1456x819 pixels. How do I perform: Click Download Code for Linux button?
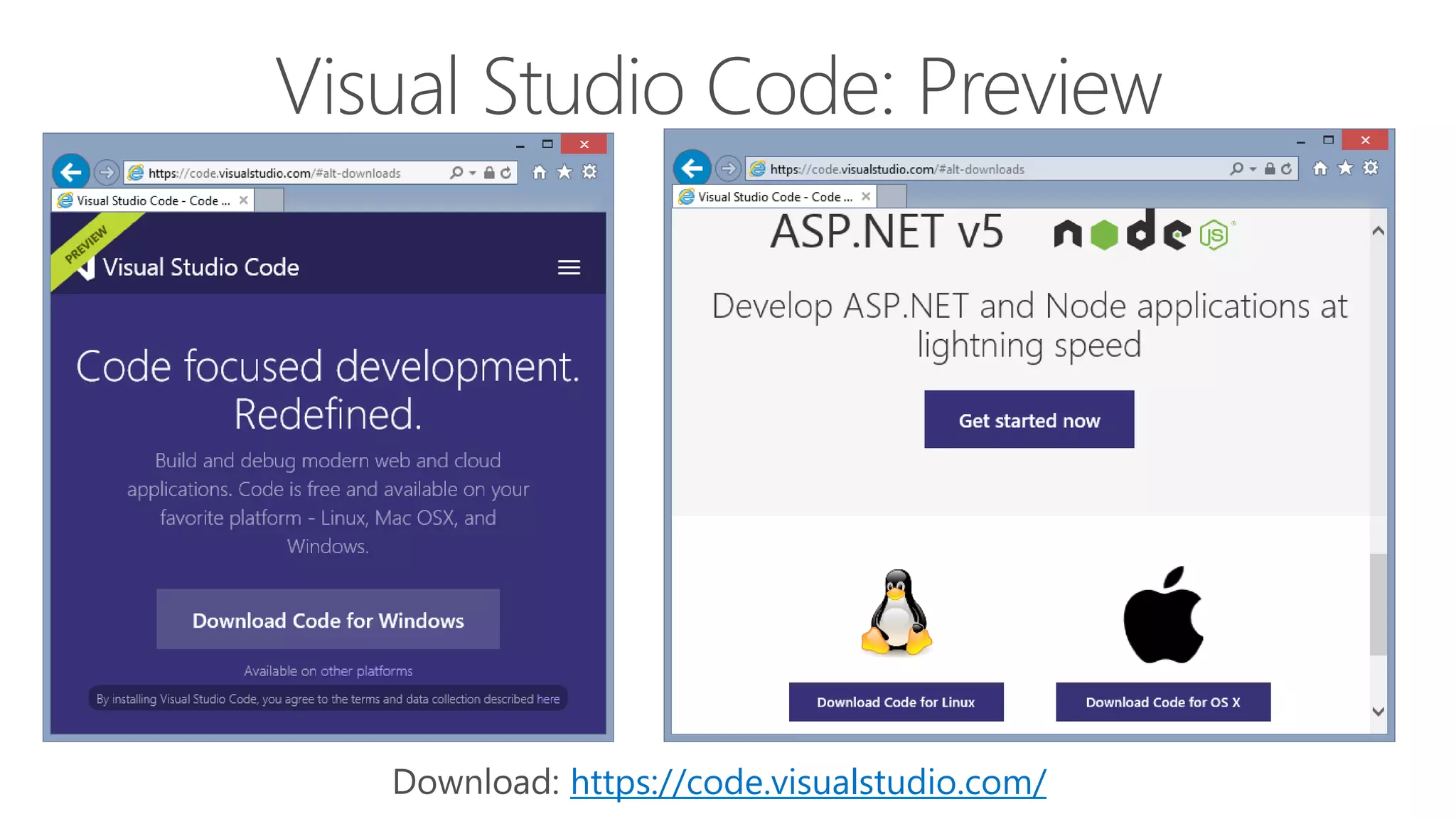[x=896, y=702]
